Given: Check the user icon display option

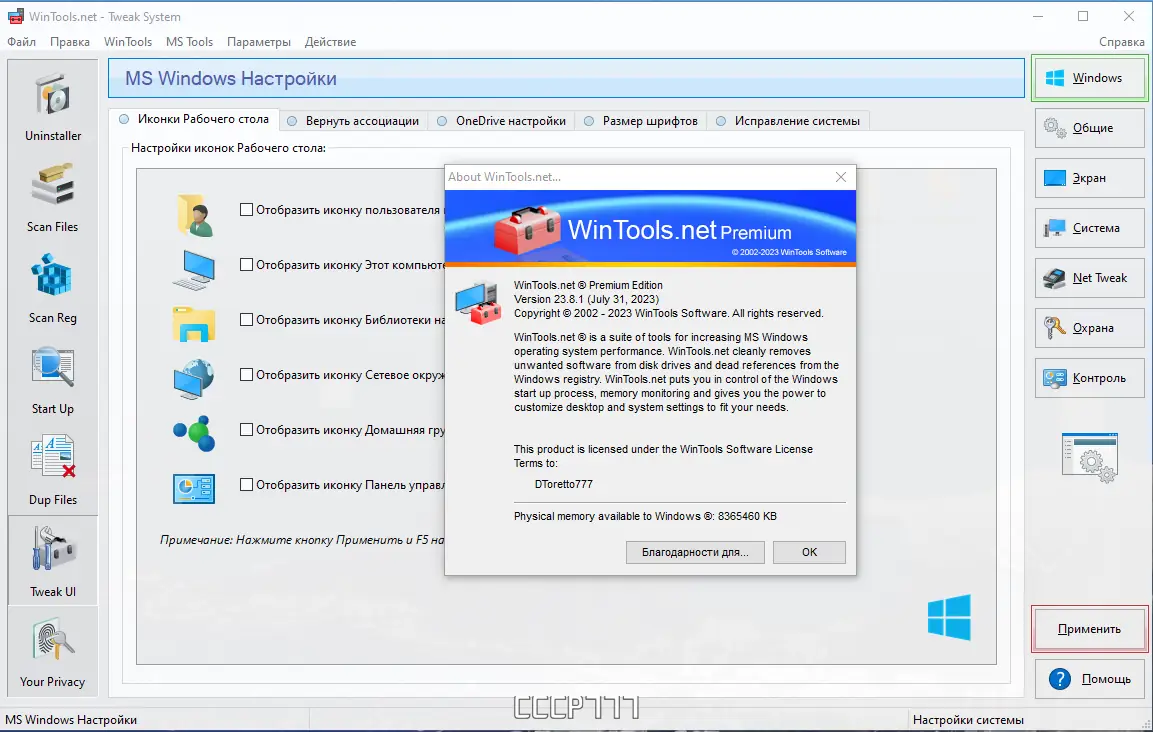Looking at the screenshot, I should (x=244, y=210).
